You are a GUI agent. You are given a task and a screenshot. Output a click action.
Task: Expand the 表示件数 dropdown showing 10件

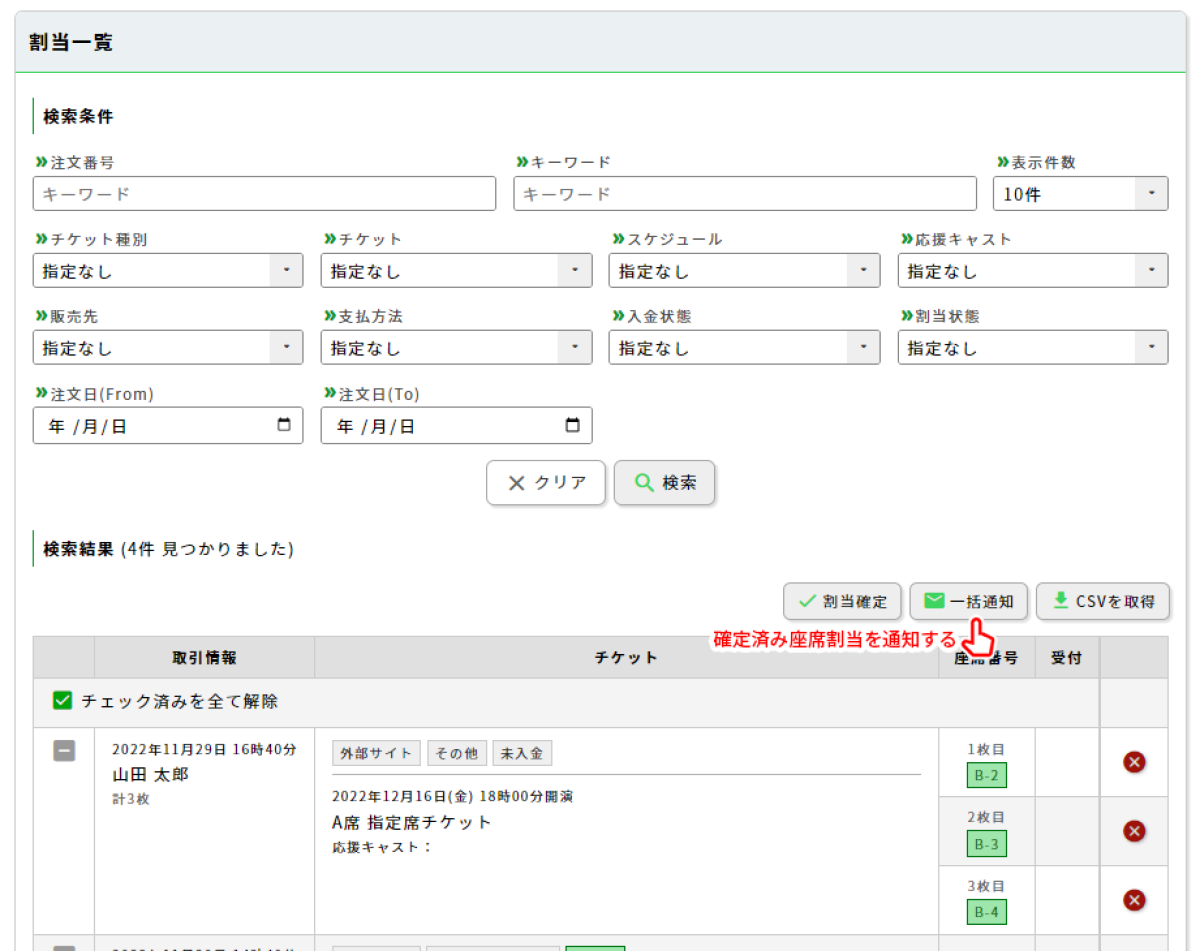click(1080, 194)
